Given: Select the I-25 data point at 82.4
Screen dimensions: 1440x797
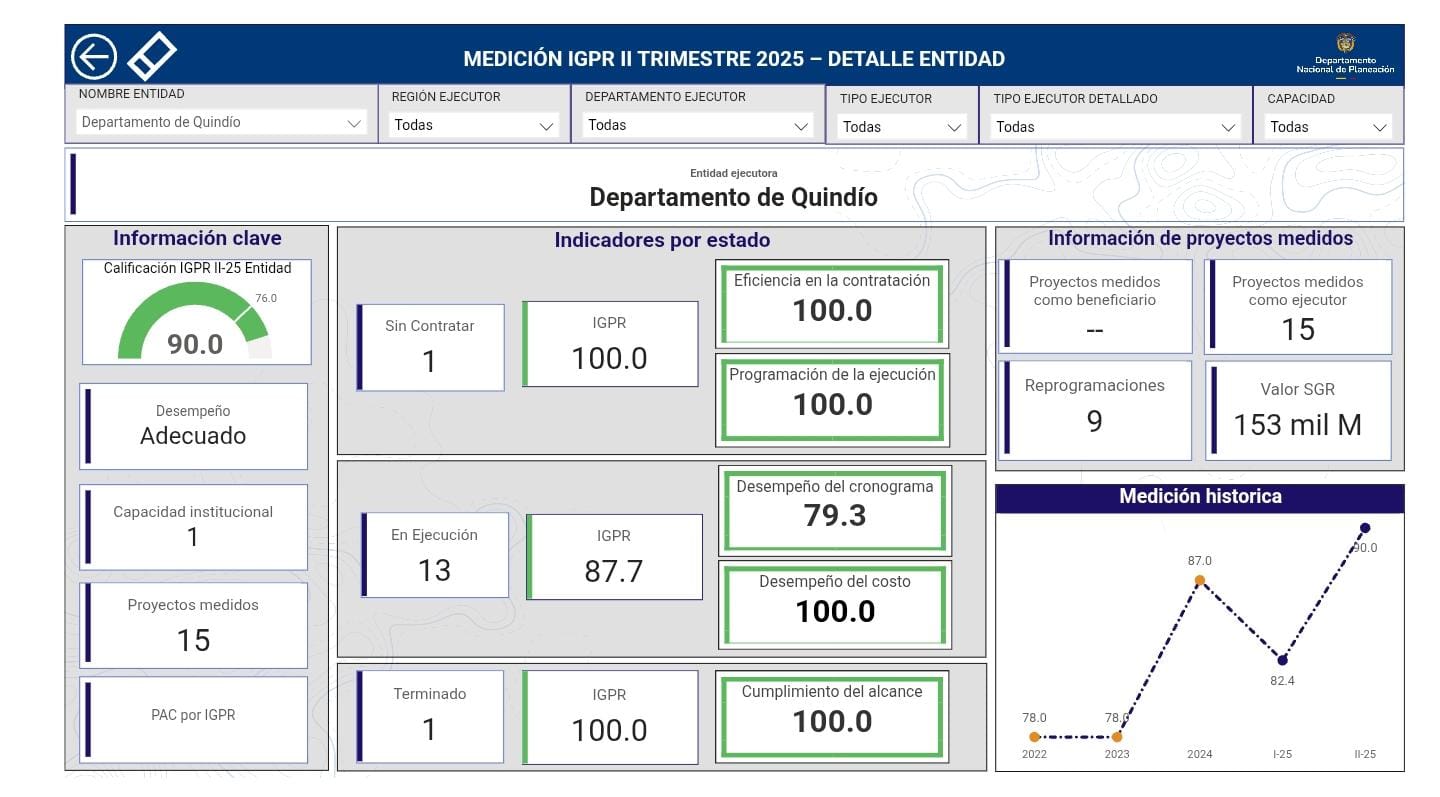Looking at the screenshot, I should click(1282, 660).
